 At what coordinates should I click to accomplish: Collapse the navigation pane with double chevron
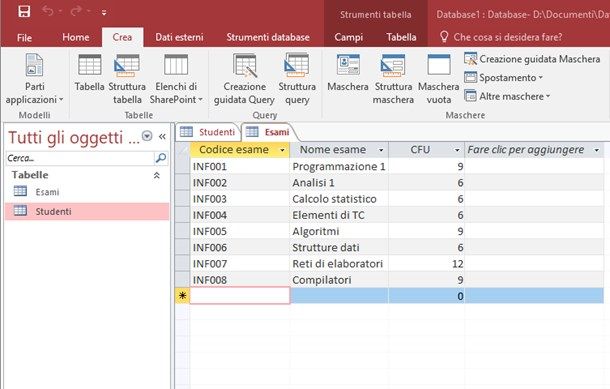click(x=162, y=137)
